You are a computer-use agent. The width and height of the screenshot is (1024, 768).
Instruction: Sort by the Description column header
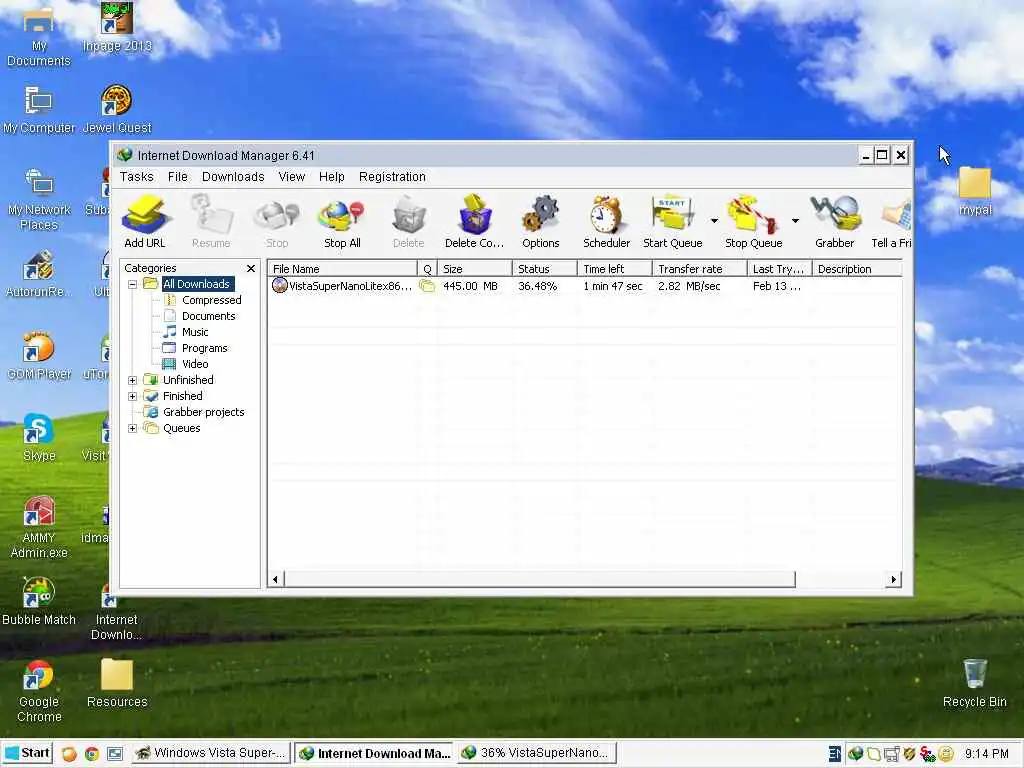857,269
